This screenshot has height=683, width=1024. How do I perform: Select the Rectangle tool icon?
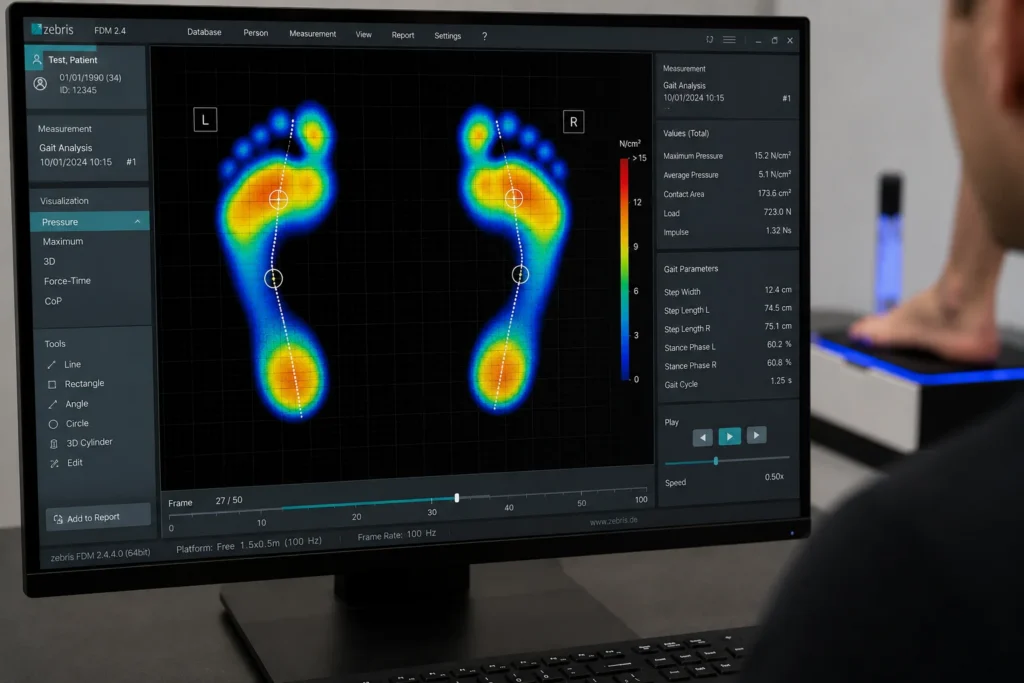coord(52,385)
